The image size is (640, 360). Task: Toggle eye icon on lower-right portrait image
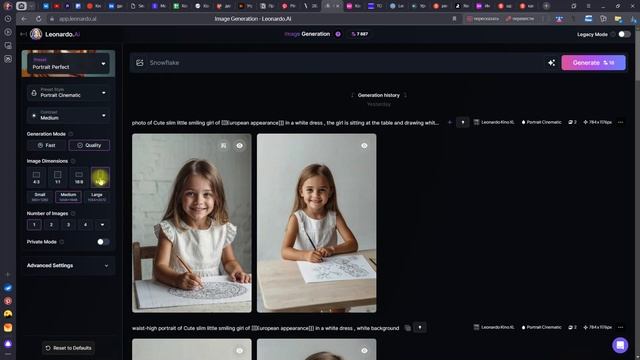pos(364,350)
